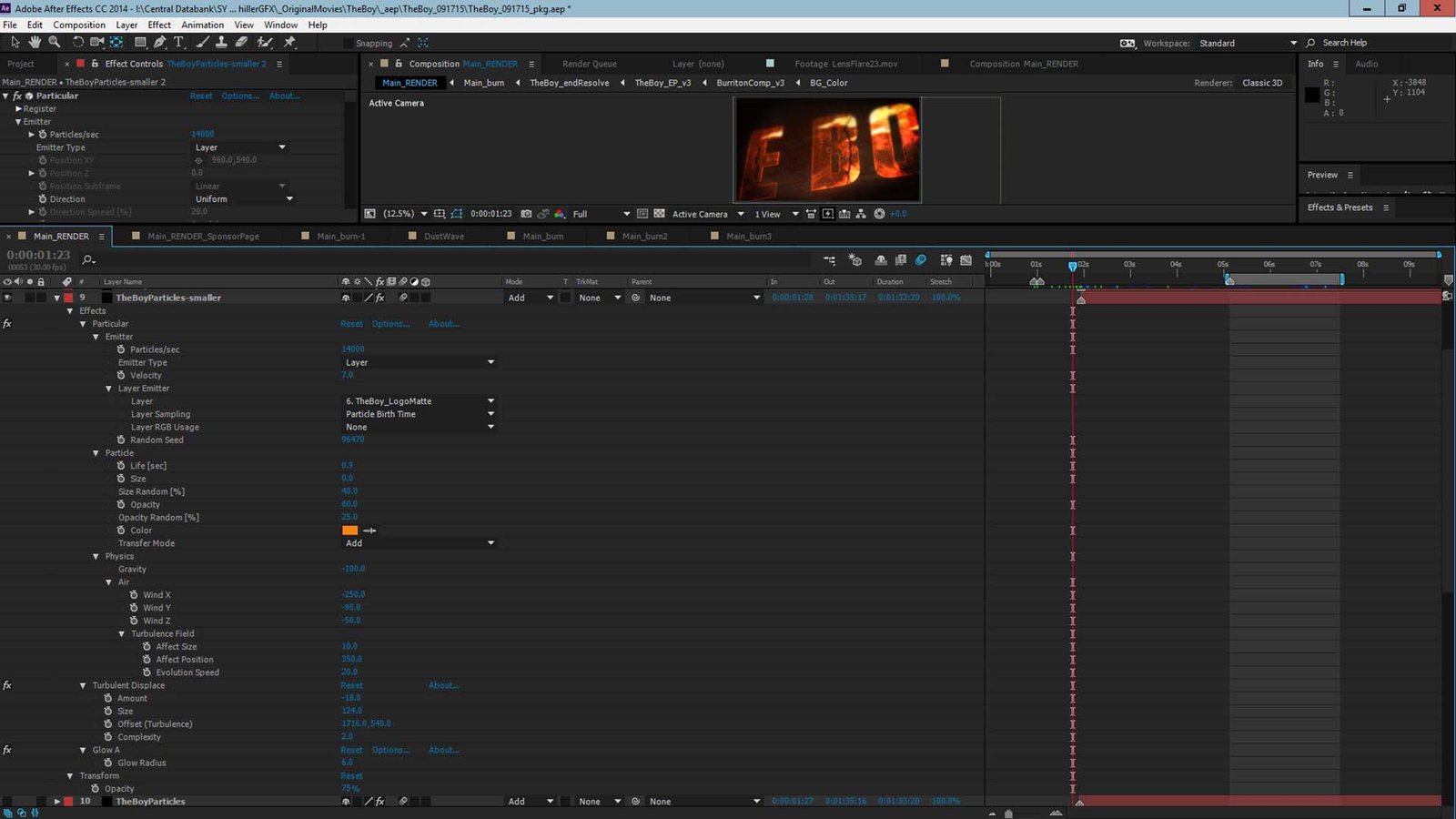This screenshot has width=1456, height=819.
Task: Open the Graph Editor in timeline
Action: click(x=966, y=260)
